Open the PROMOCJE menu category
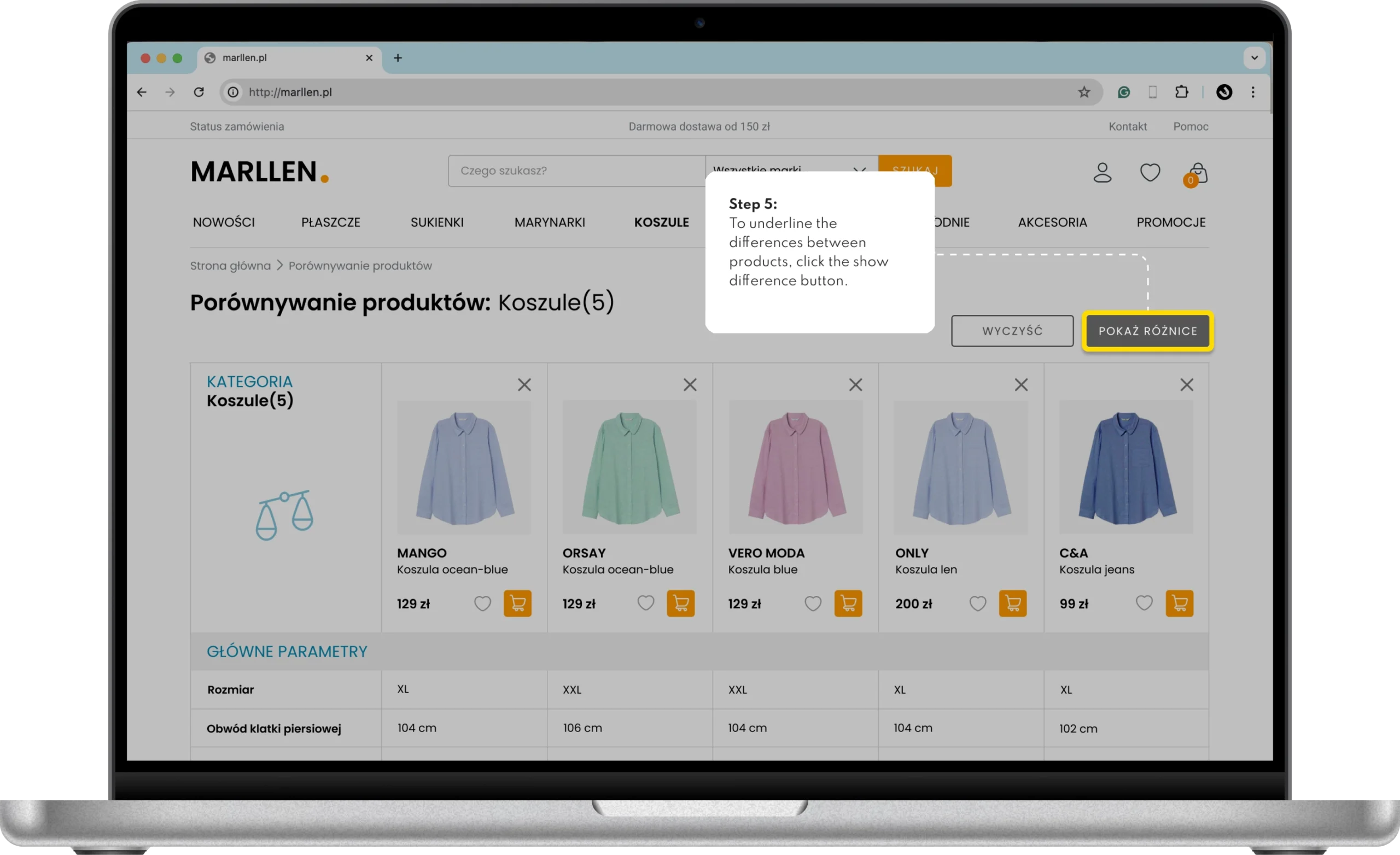The height and width of the screenshot is (855, 1400). tap(1170, 222)
